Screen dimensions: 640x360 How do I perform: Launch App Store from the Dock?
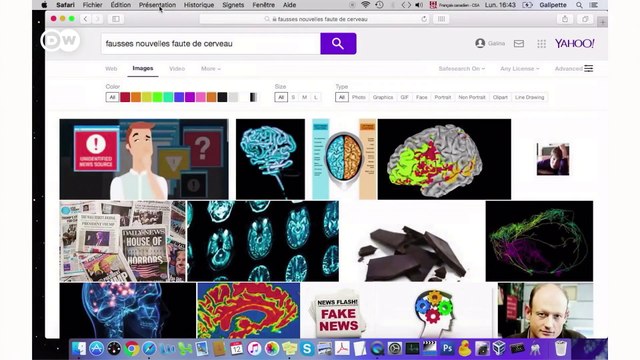click(x=96, y=349)
